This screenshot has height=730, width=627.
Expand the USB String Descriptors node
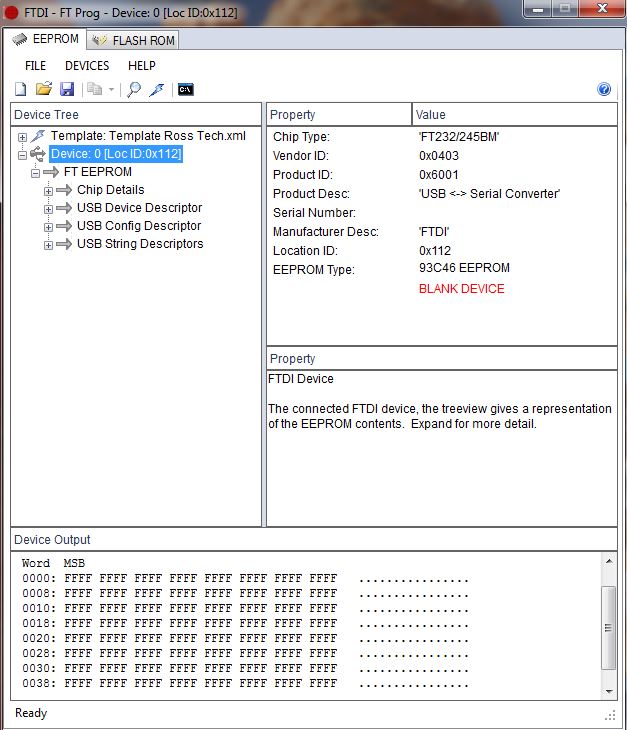(x=48, y=245)
